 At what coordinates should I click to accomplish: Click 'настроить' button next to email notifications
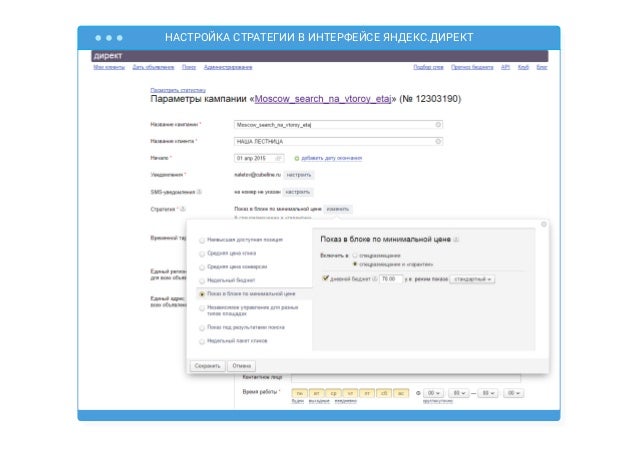pos(299,175)
